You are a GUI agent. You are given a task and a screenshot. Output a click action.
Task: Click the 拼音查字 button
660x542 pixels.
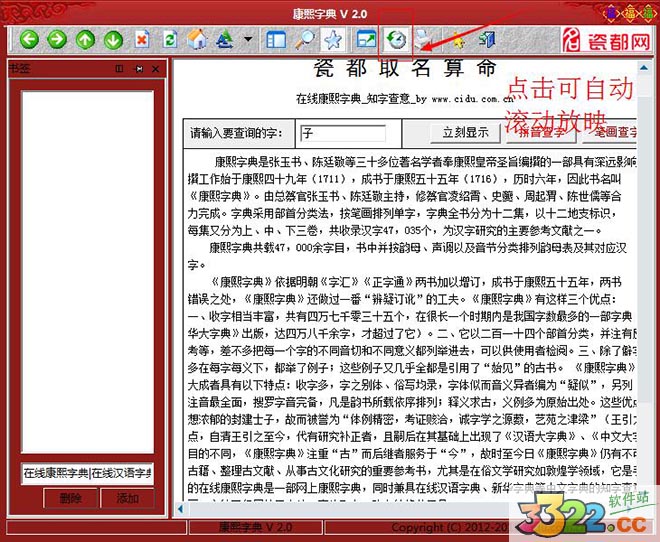(541, 133)
